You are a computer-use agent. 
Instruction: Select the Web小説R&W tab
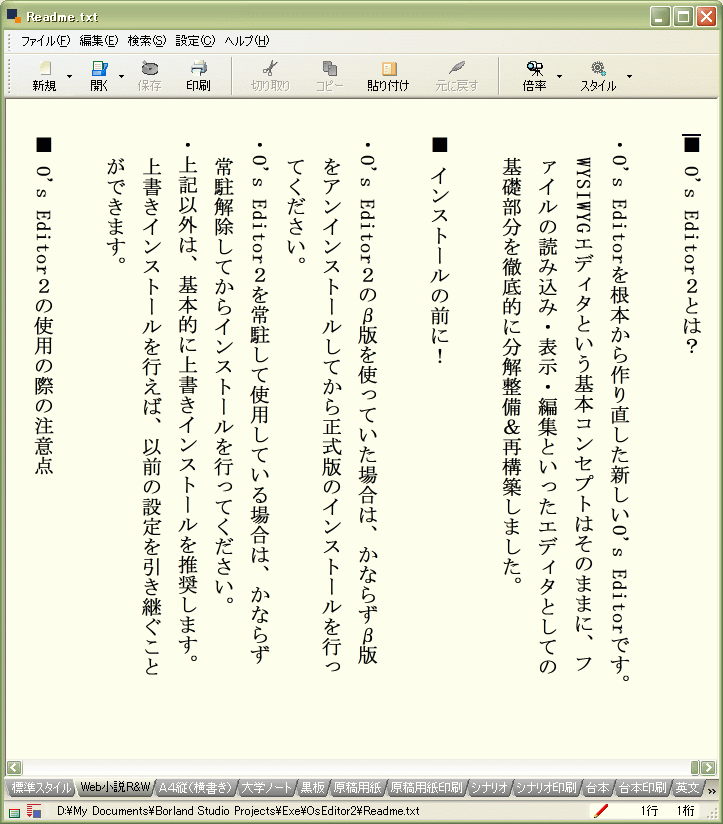[x=115, y=787]
